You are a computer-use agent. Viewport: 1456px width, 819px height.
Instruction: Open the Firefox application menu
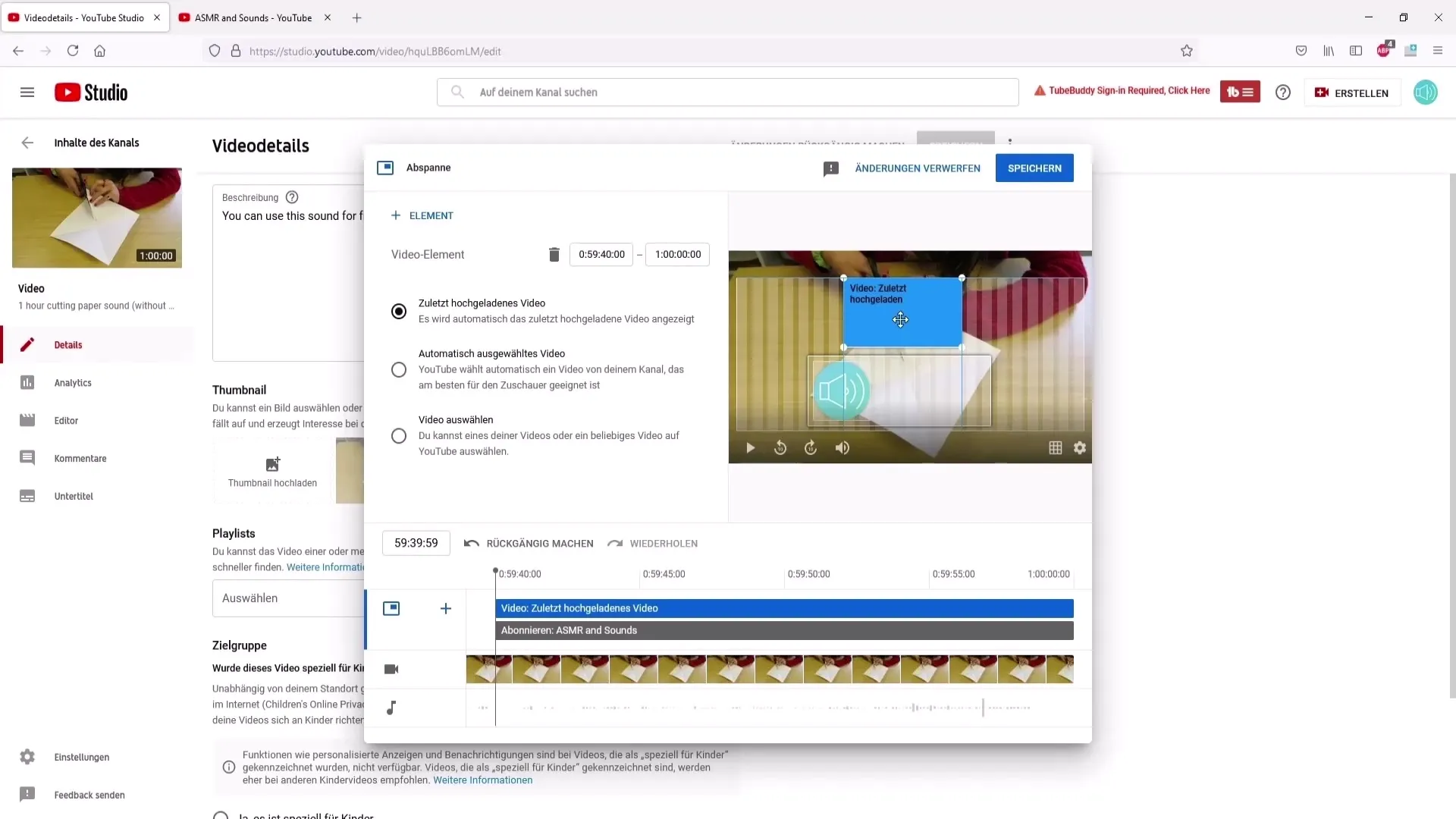coord(1438,51)
